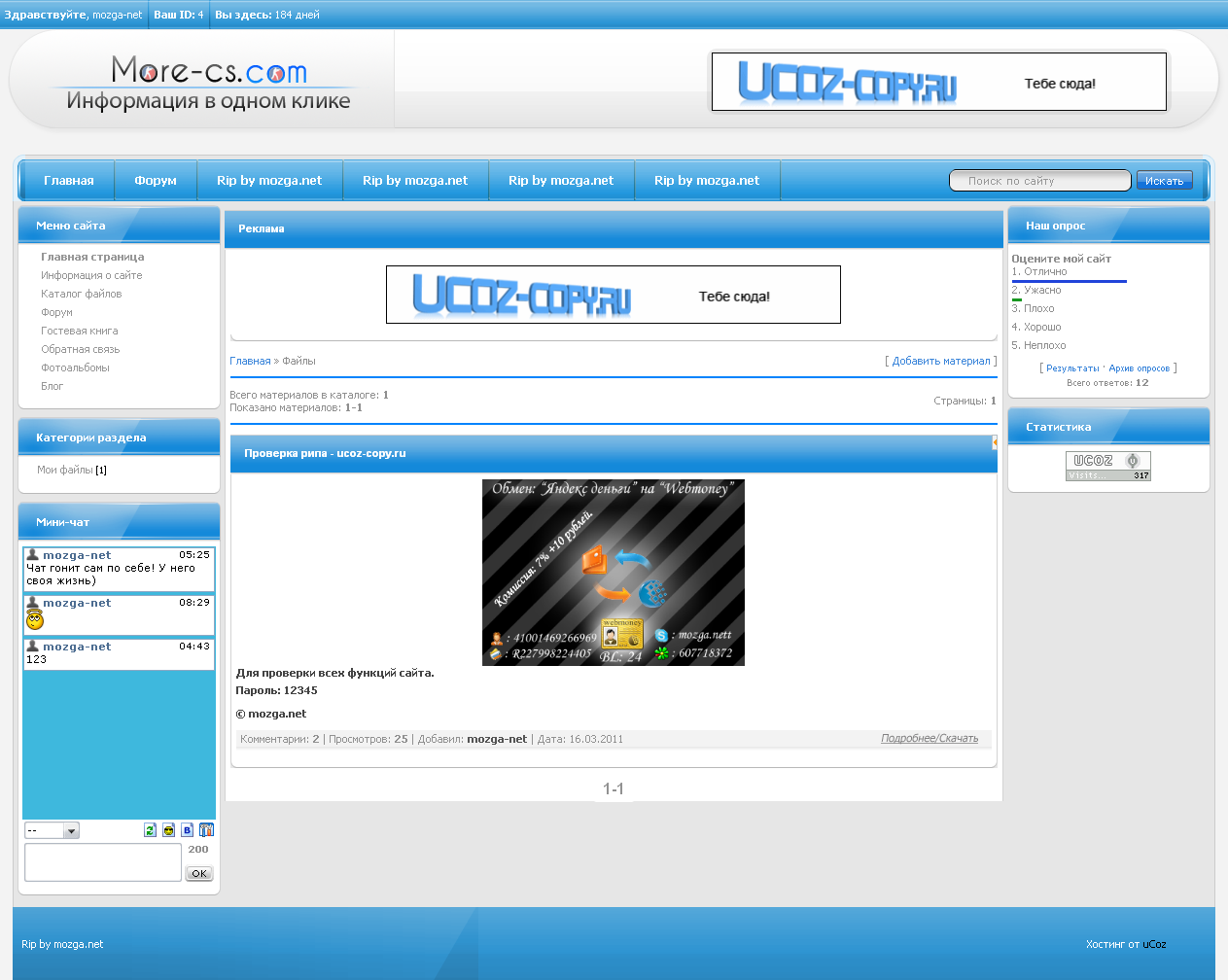Click the user avatar icon on the 04:43 chat message
Screen dimensions: 1228x980
click(x=32, y=647)
